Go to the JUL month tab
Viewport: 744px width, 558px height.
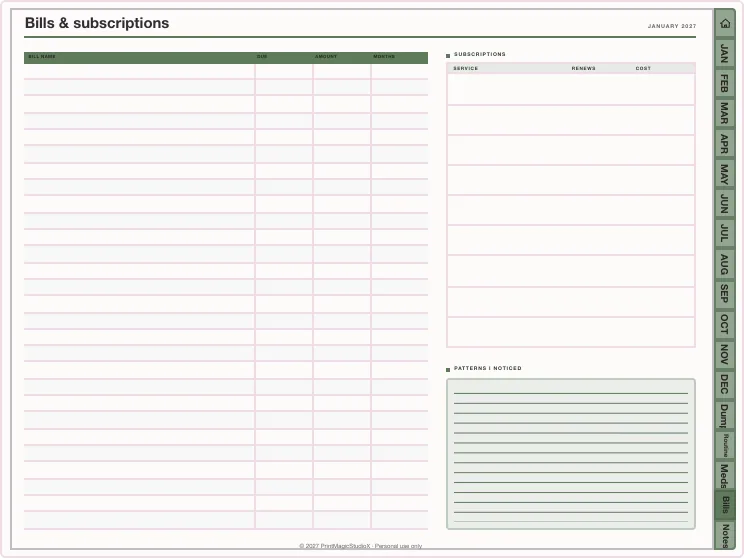point(725,233)
